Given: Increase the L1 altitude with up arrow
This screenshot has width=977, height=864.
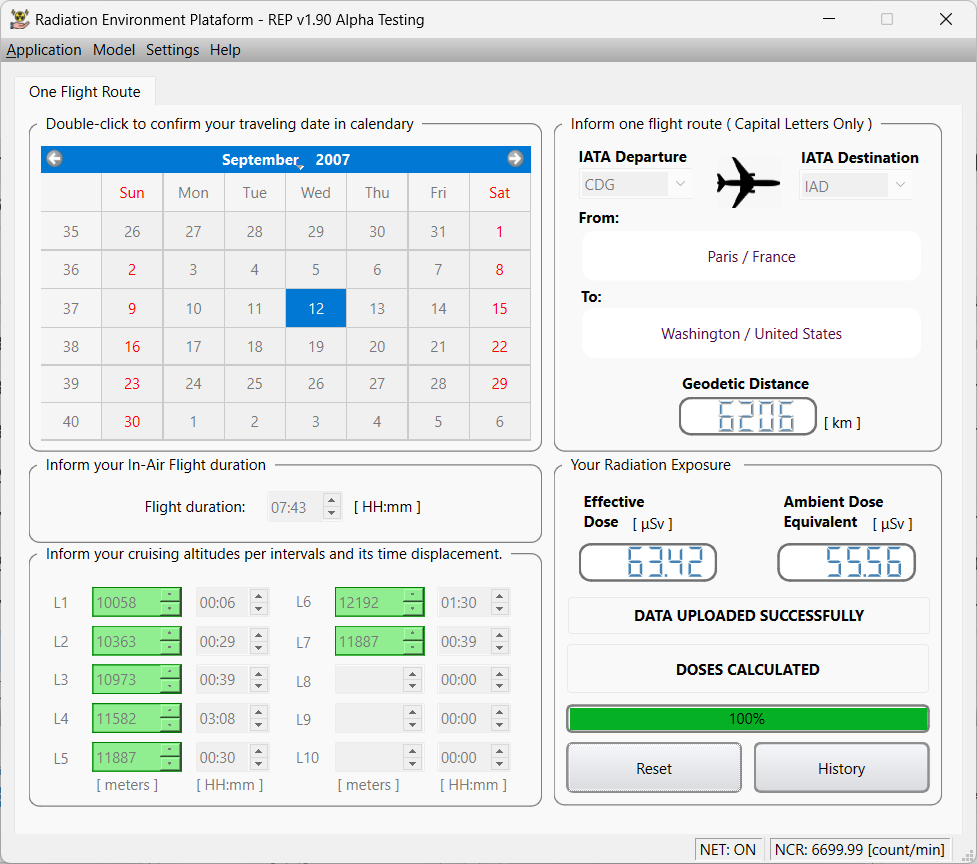Looking at the screenshot, I should click(x=171, y=596).
